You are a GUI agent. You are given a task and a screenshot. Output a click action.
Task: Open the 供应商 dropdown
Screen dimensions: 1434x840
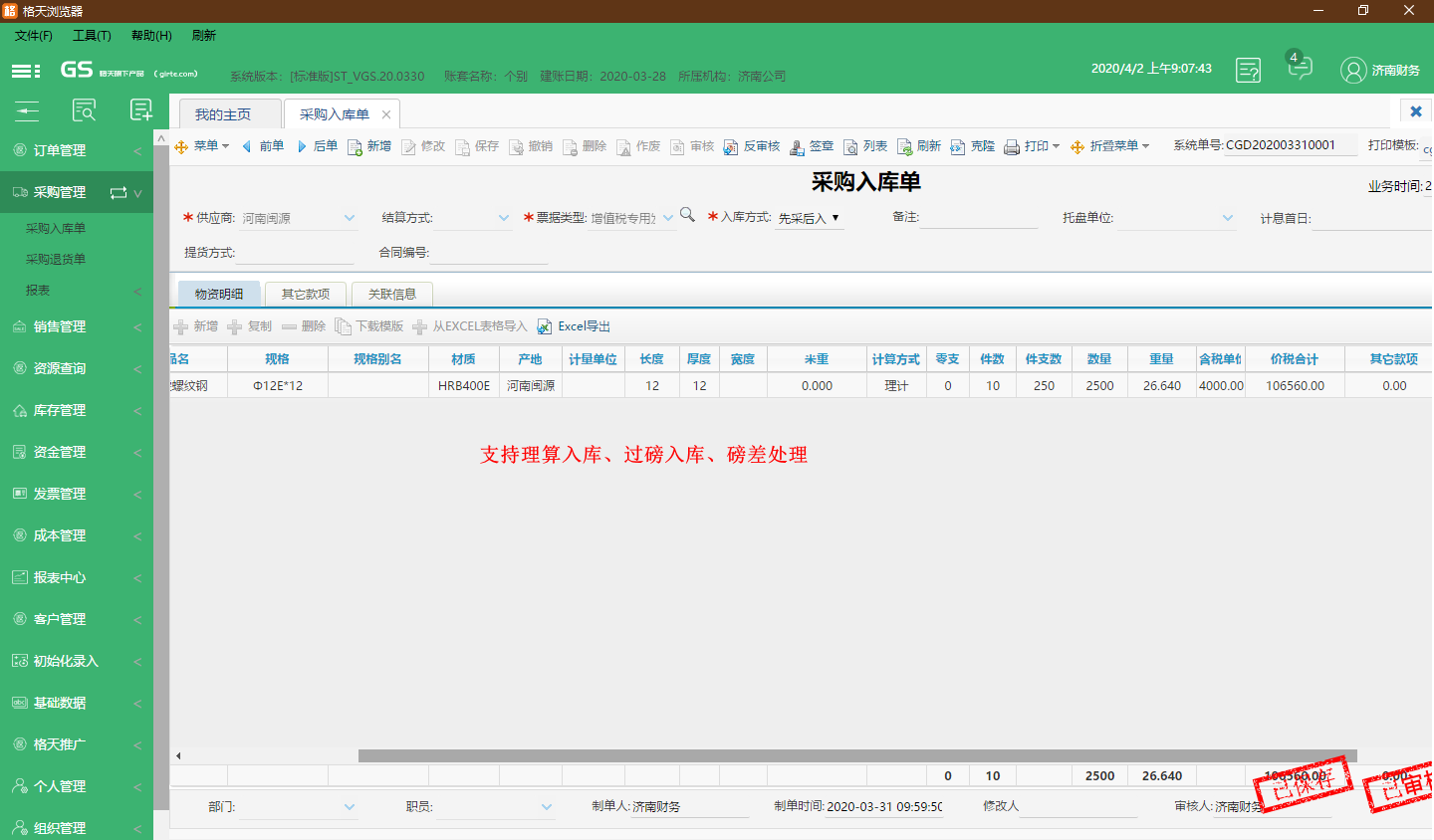tap(350, 218)
